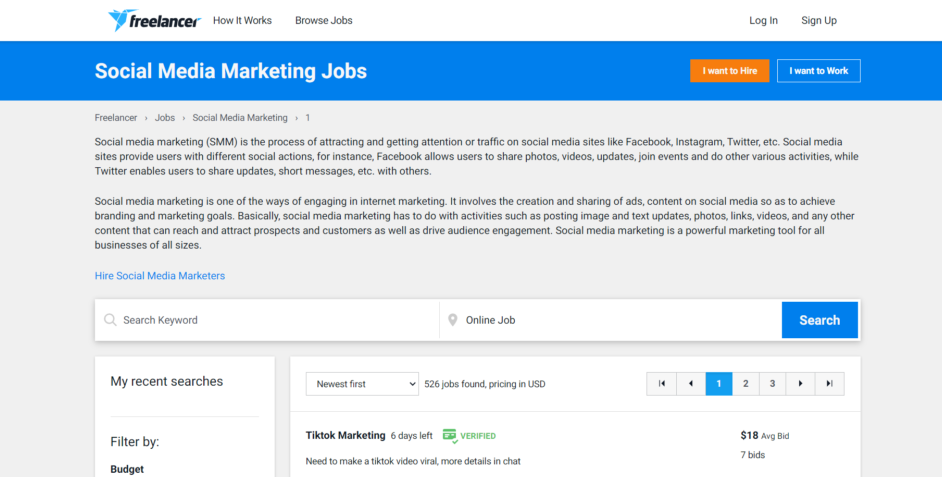Focus the Online Job location field
The image size is (942, 477).
coord(610,320)
